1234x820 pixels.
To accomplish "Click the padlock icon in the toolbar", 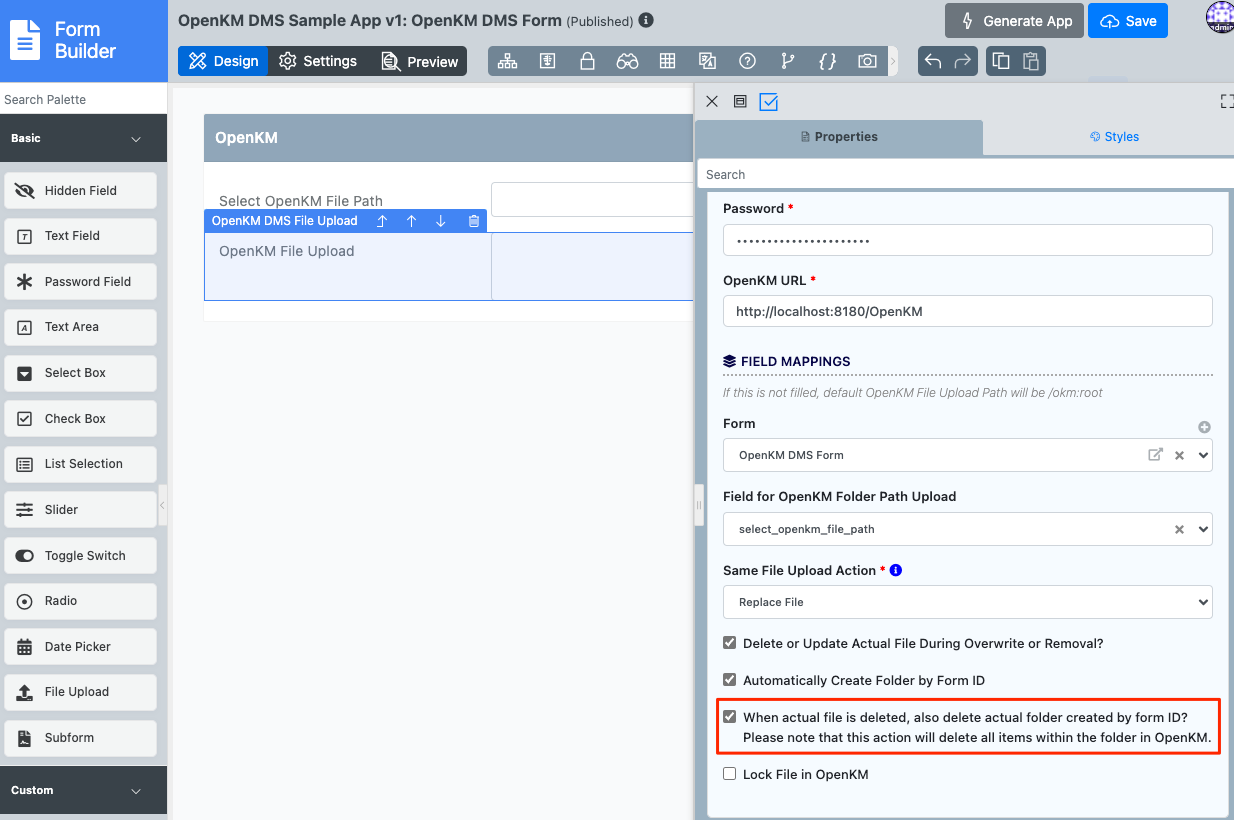I will (588, 61).
